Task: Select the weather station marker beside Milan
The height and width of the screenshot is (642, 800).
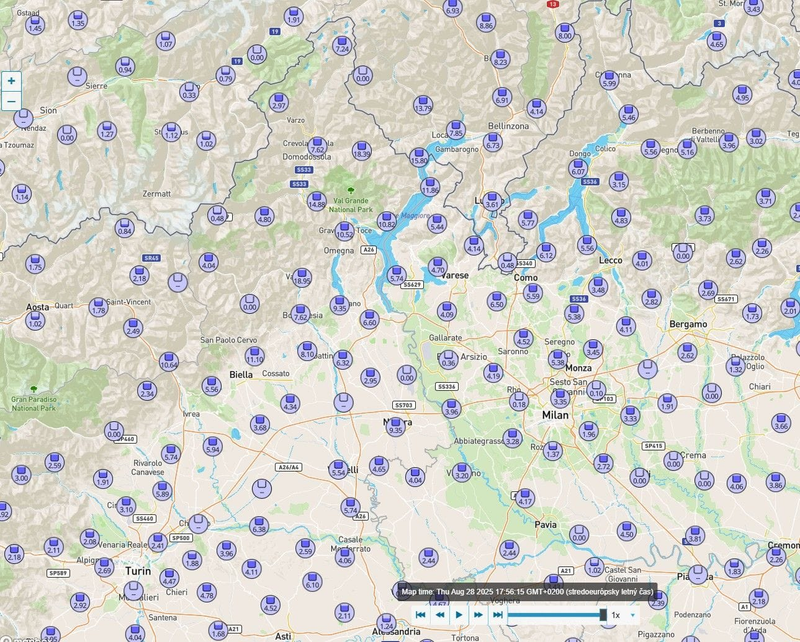Action: [x=560, y=400]
